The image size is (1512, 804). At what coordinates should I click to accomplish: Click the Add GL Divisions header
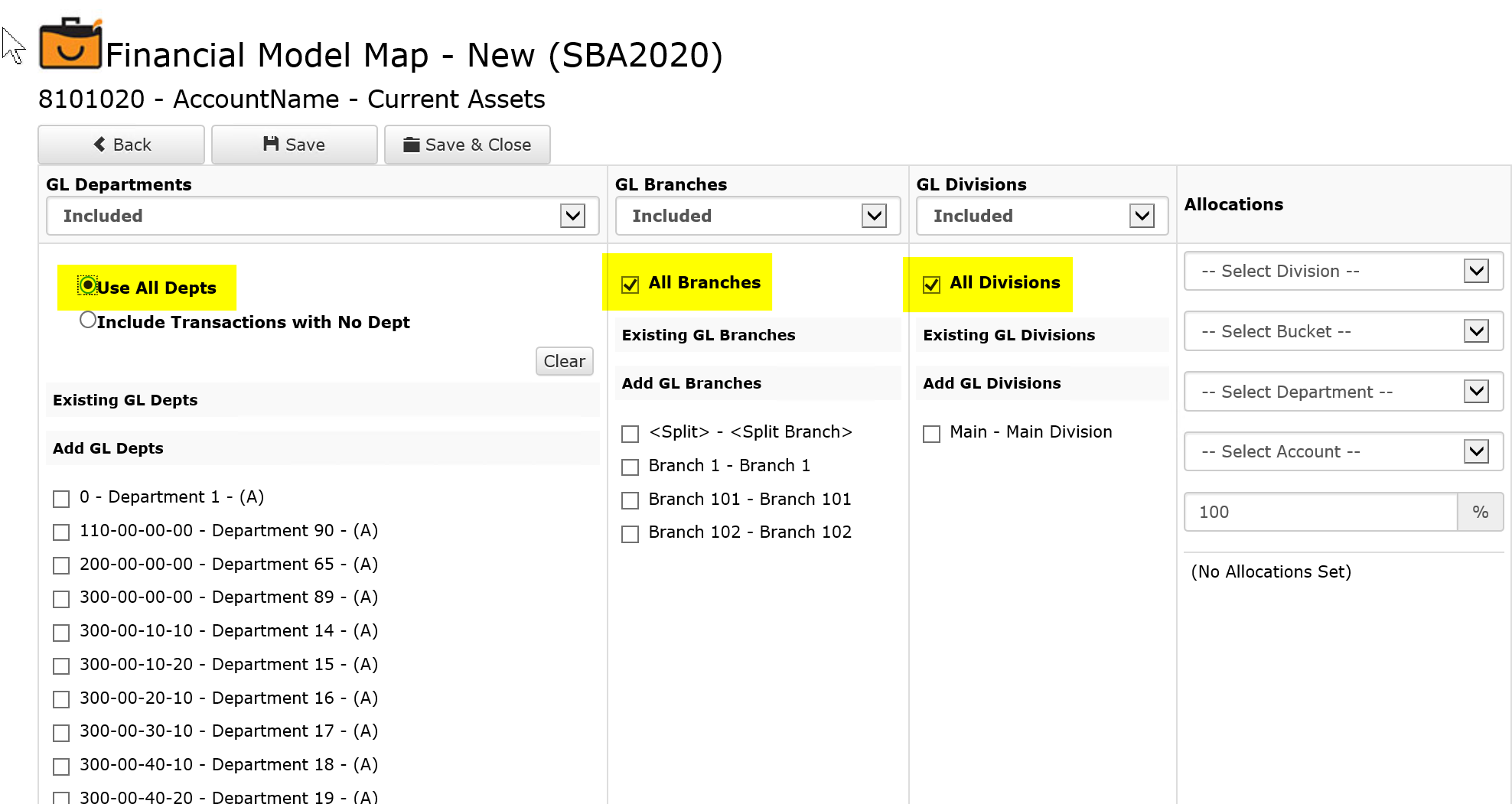(x=1042, y=383)
